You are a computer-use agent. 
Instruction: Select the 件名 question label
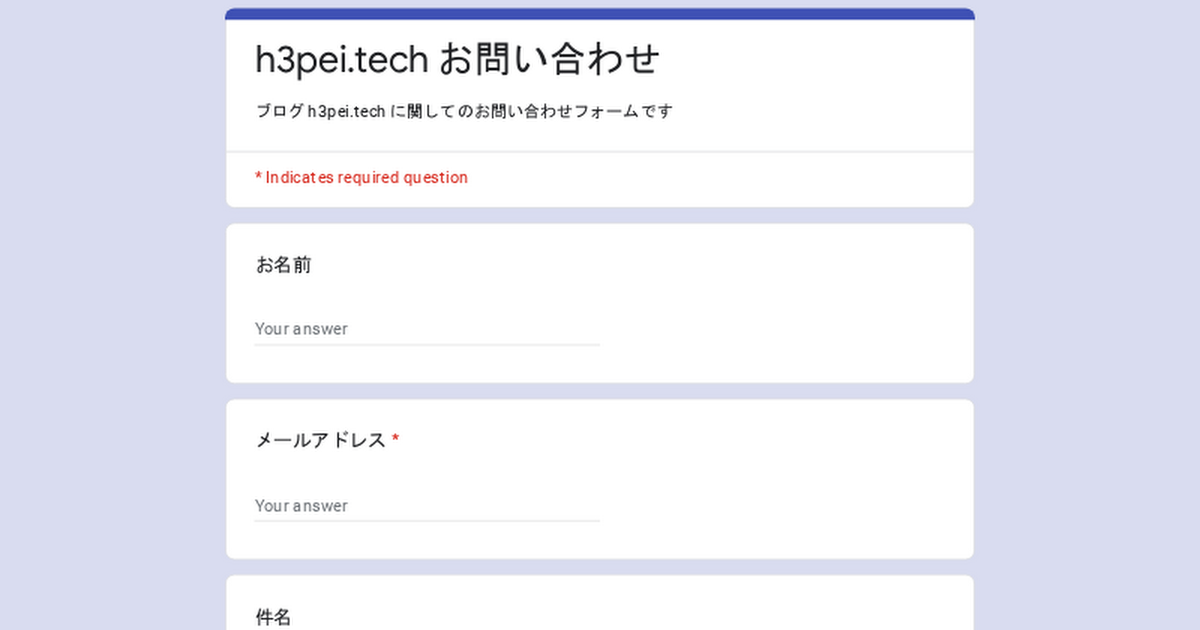point(273,617)
